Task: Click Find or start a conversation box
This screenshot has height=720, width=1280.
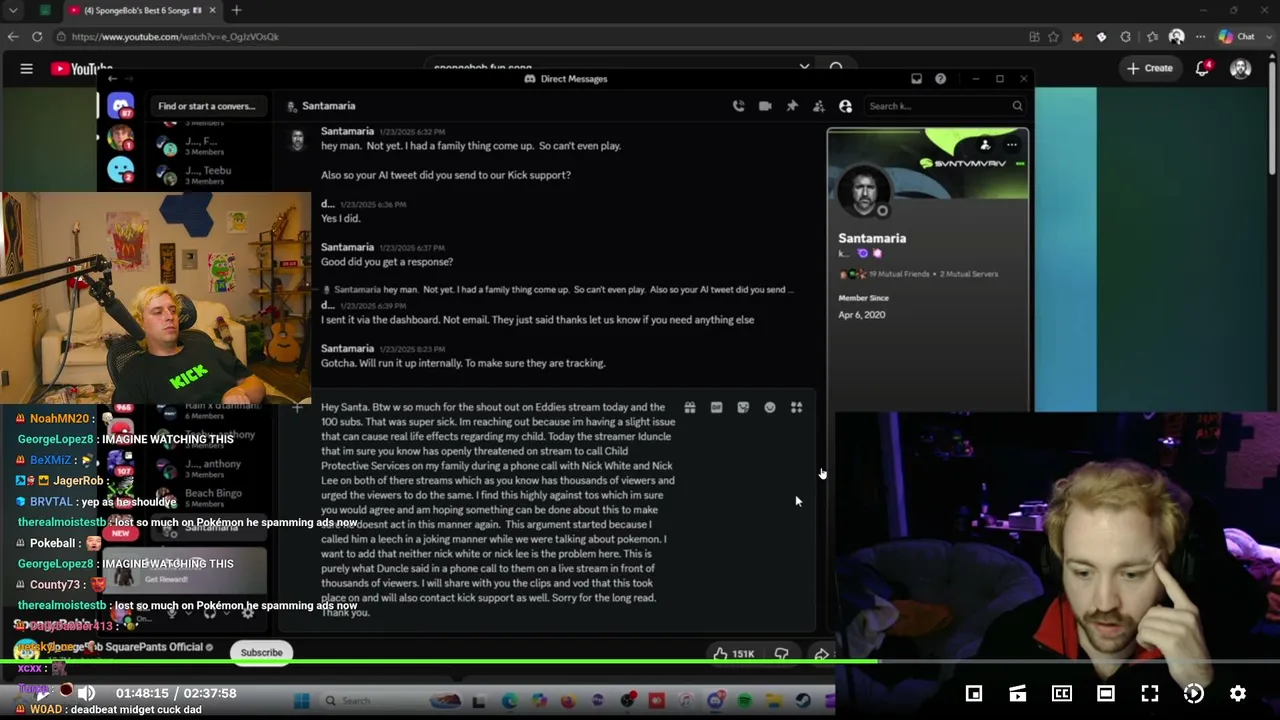Action: pyautogui.click(x=207, y=106)
